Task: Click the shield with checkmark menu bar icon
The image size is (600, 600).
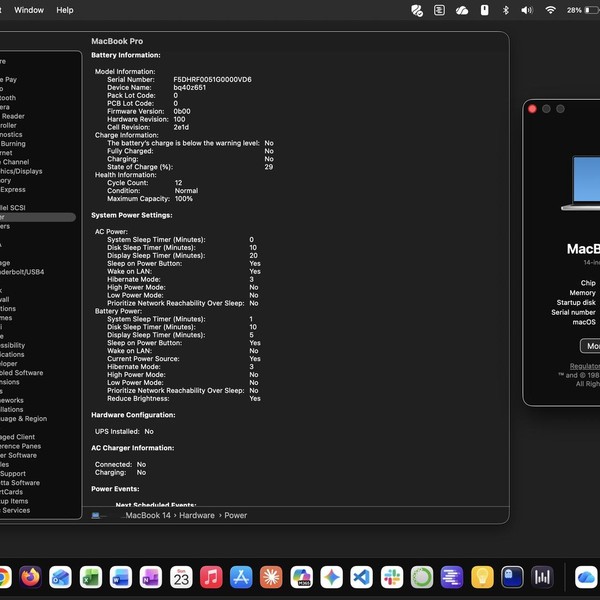Action: pyautogui.click(x=417, y=10)
